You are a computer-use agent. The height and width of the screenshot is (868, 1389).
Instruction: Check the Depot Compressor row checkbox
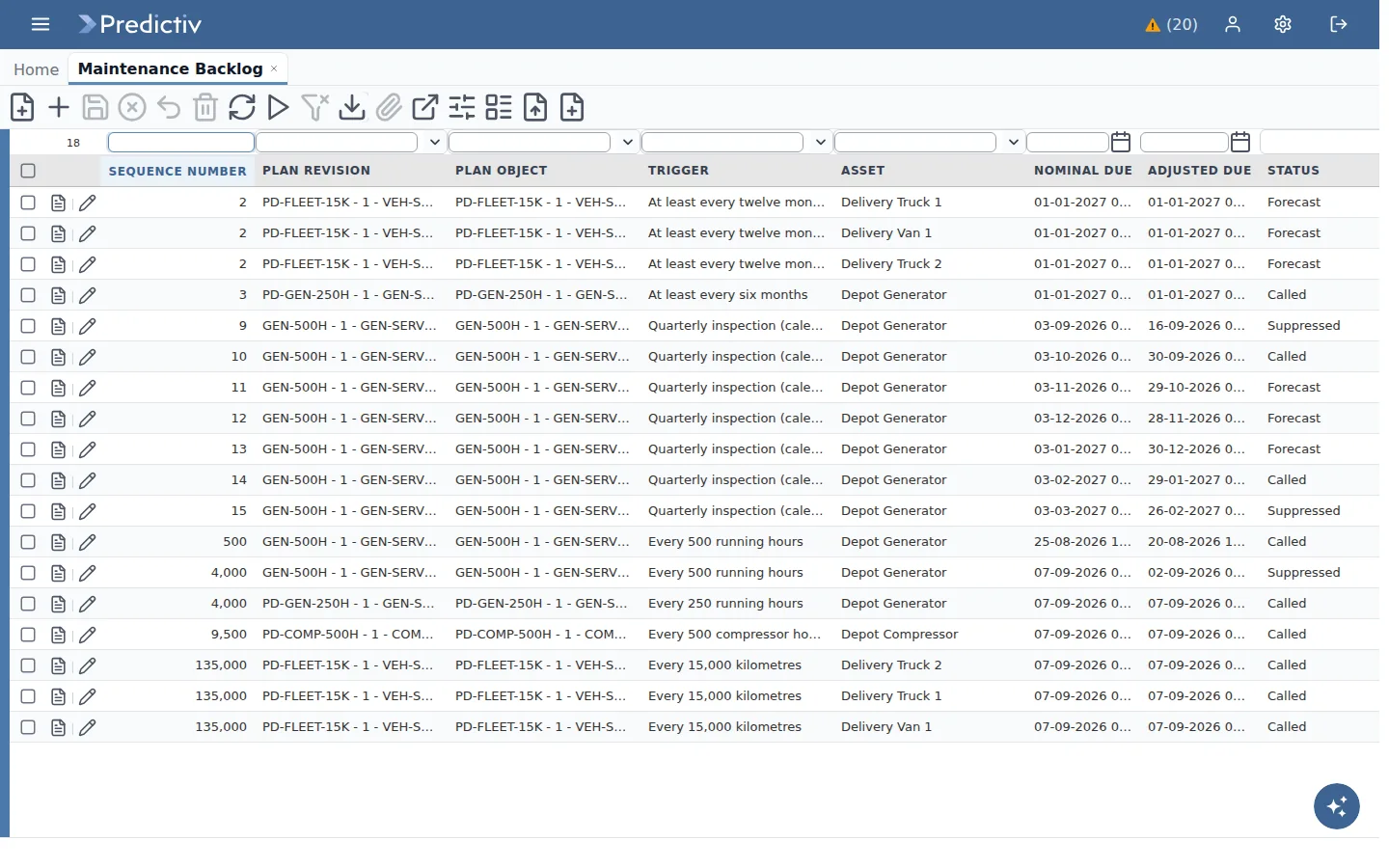[28, 635]
